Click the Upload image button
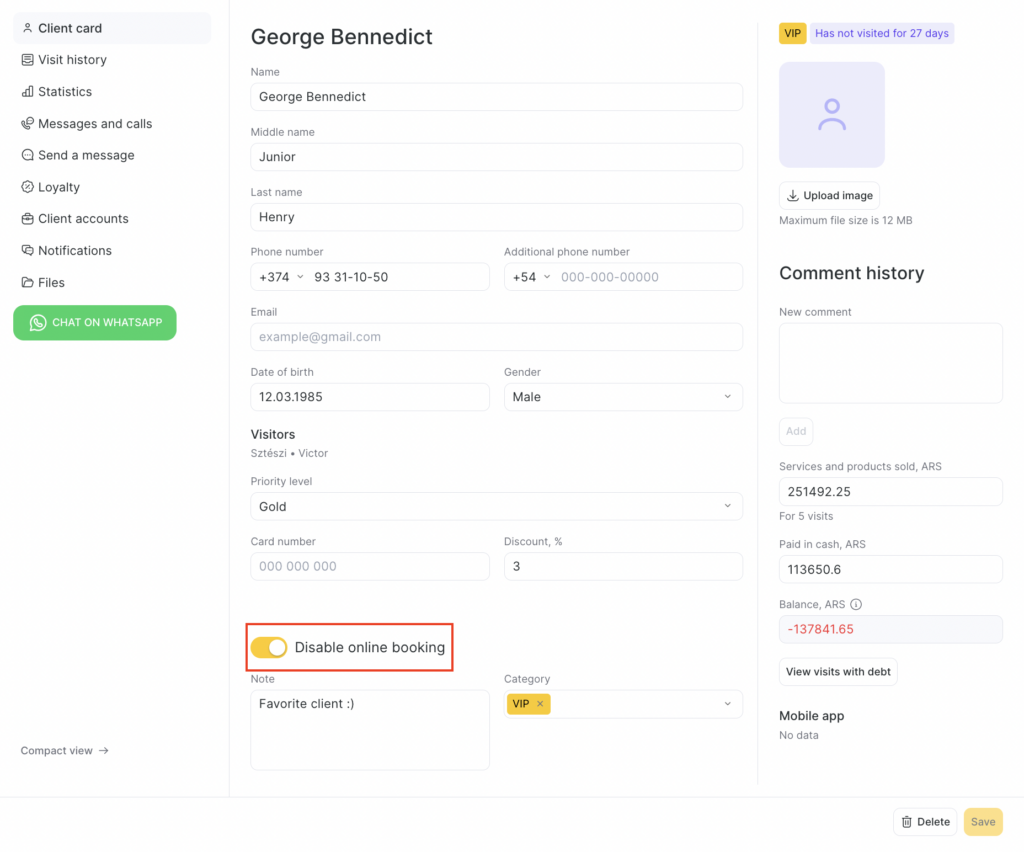The height and width of the screenshot is (852, 1024). tap(829, 196)
